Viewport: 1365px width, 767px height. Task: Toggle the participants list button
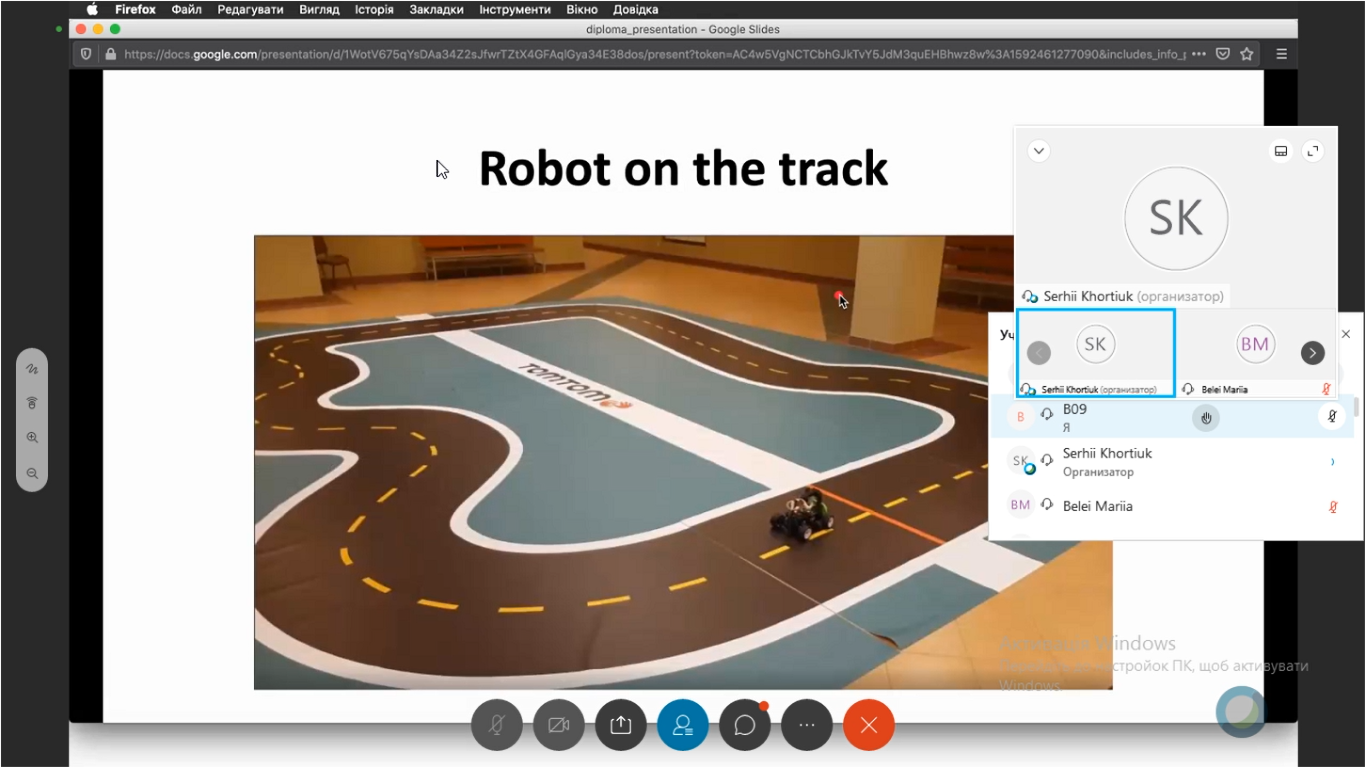pyautogui.click(x=683, y=725)
